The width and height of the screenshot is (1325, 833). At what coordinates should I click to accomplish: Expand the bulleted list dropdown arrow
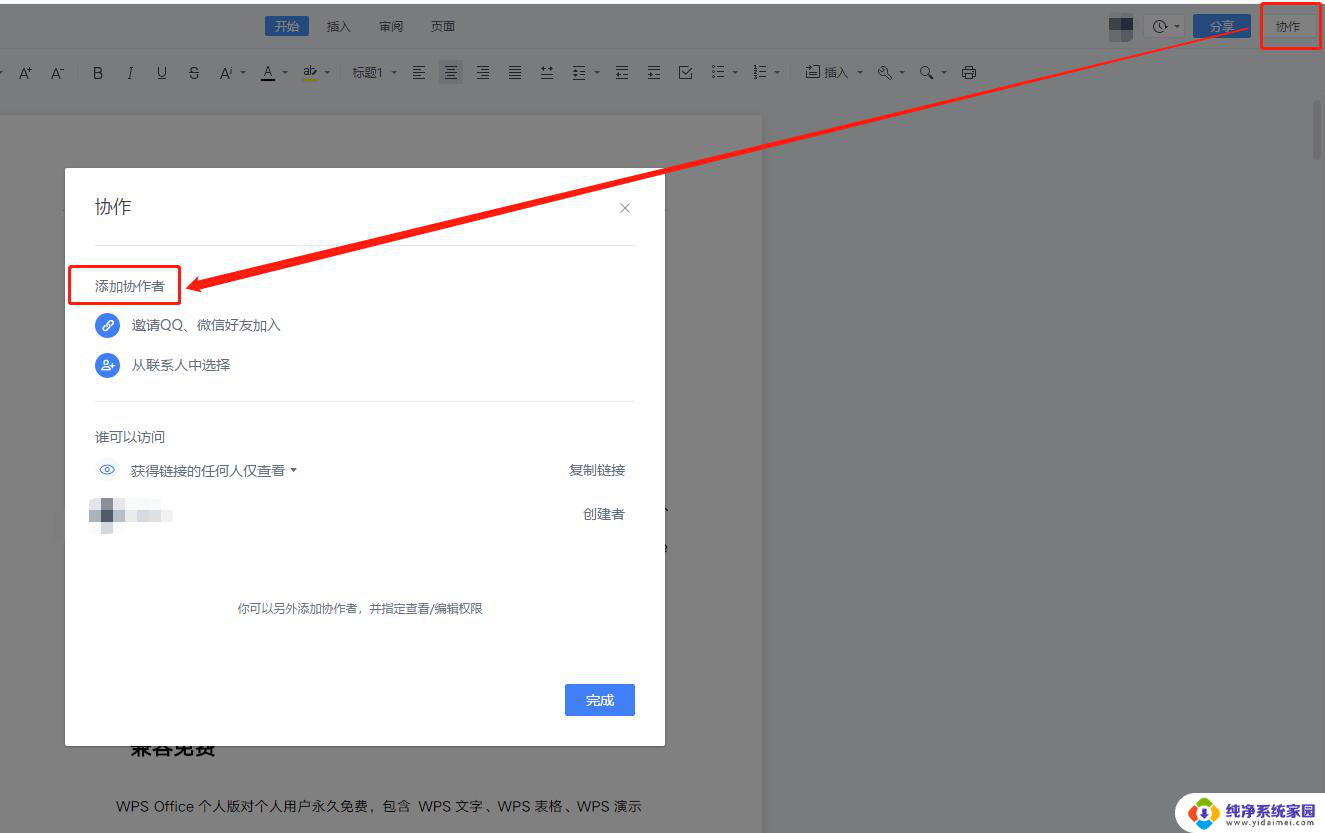[735, 73]
